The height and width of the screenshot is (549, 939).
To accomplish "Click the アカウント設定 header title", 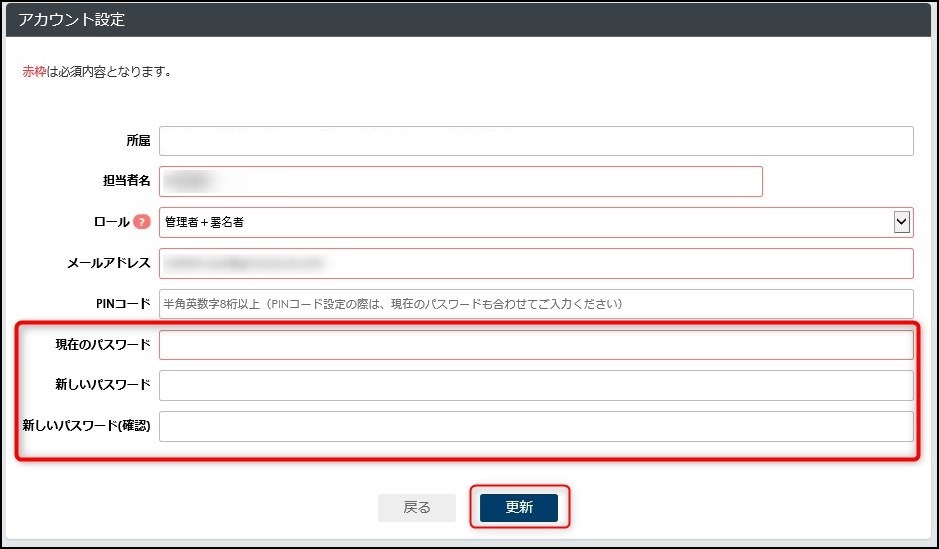I will tap(72, 20).
